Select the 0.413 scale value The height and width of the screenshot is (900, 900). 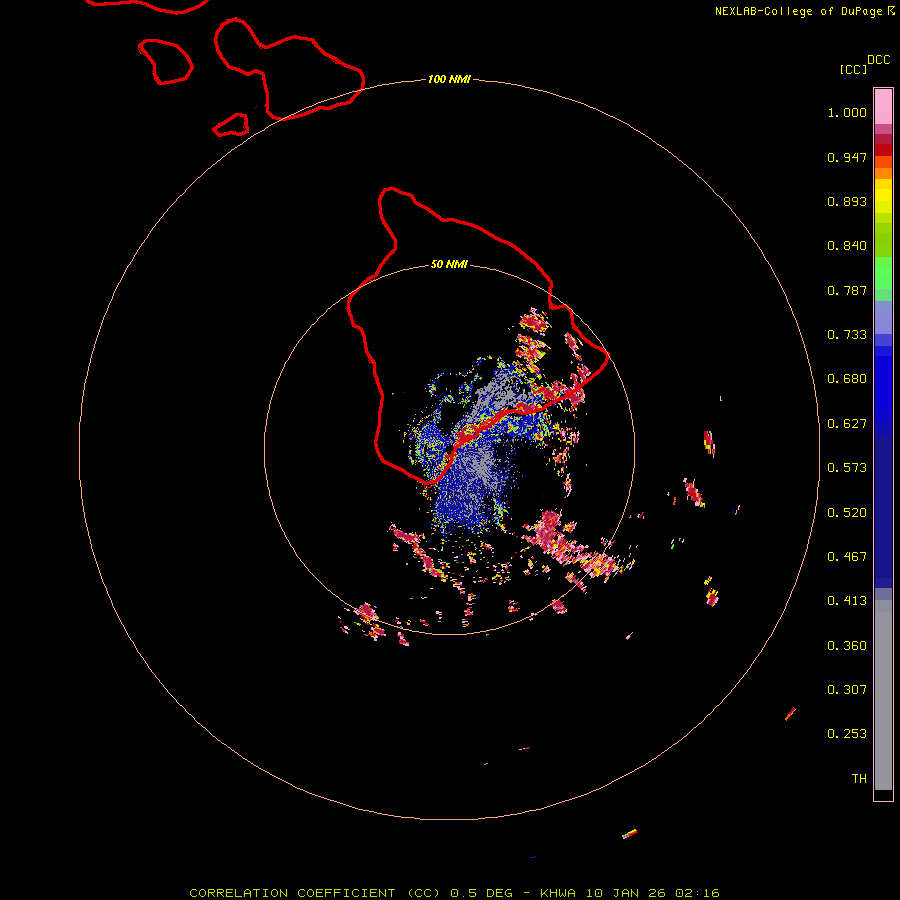pos(847,601)
